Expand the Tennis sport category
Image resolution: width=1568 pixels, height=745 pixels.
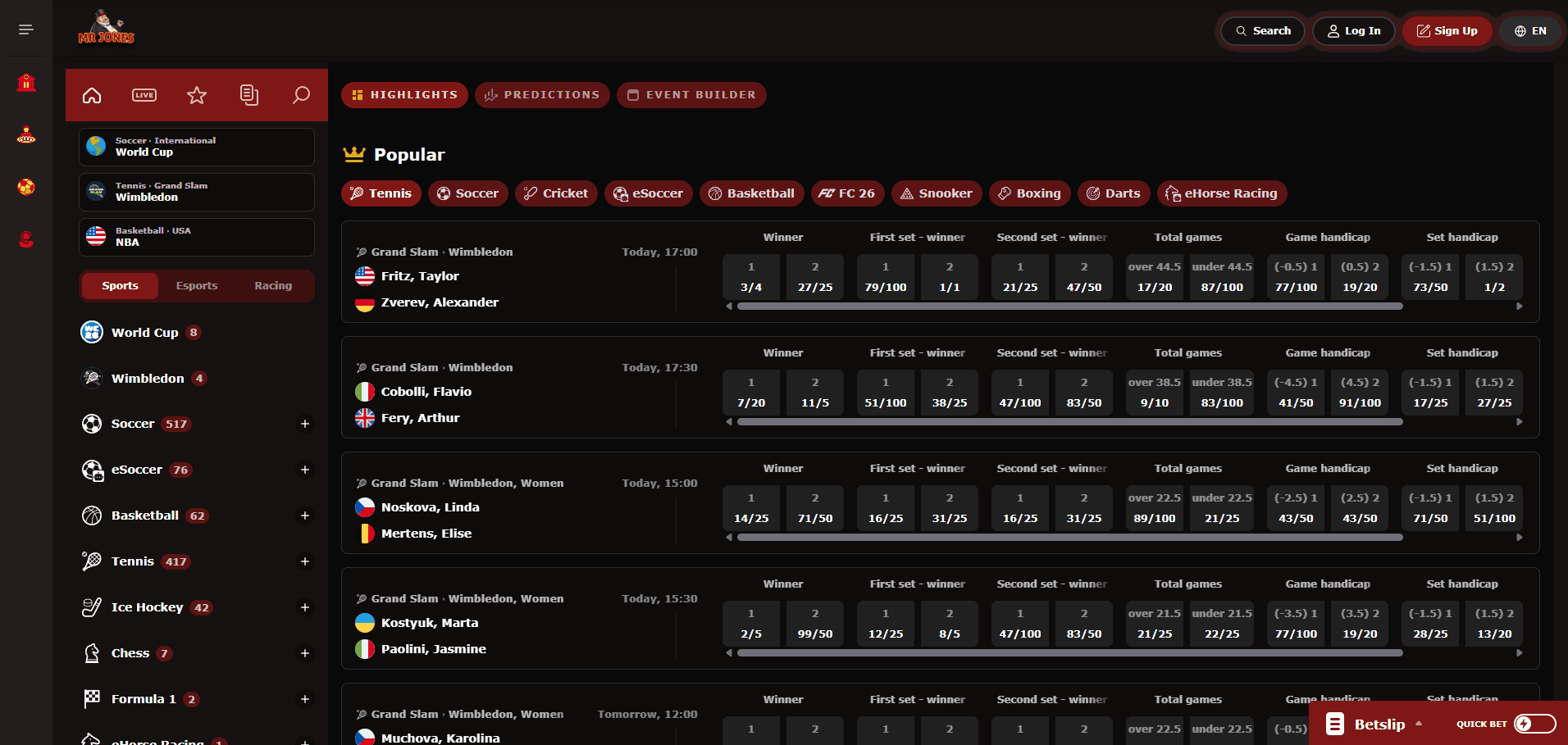[x=305, y=561]
